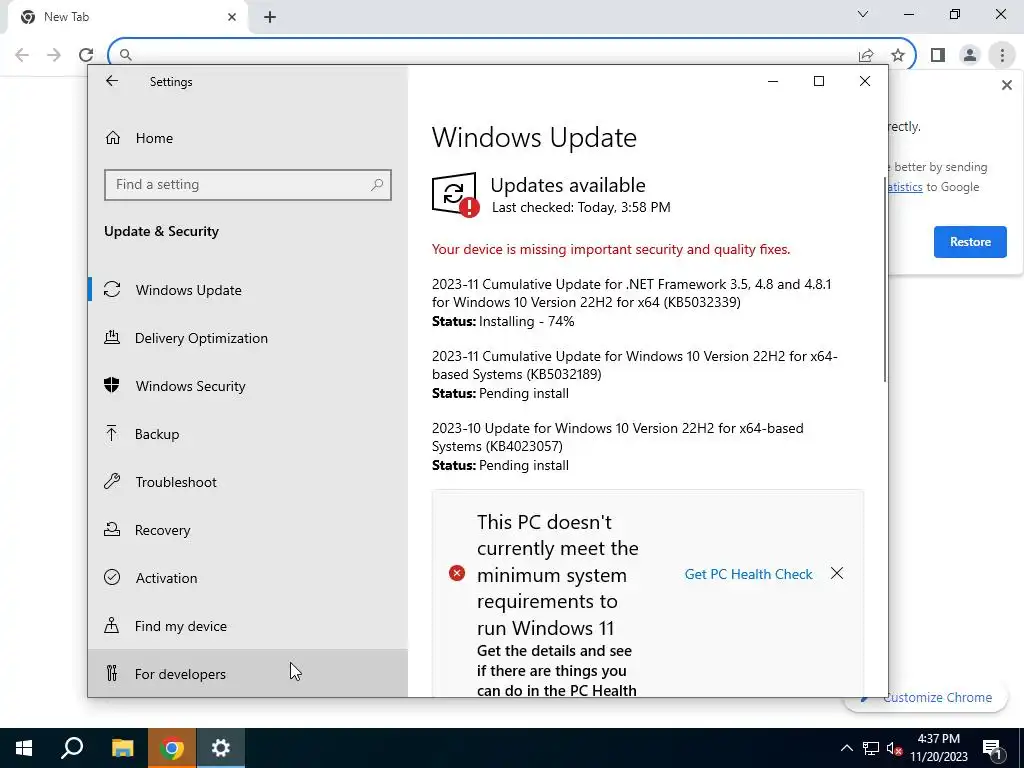
Task: Click the statistics link in Chrome popup
Action: 905,187
